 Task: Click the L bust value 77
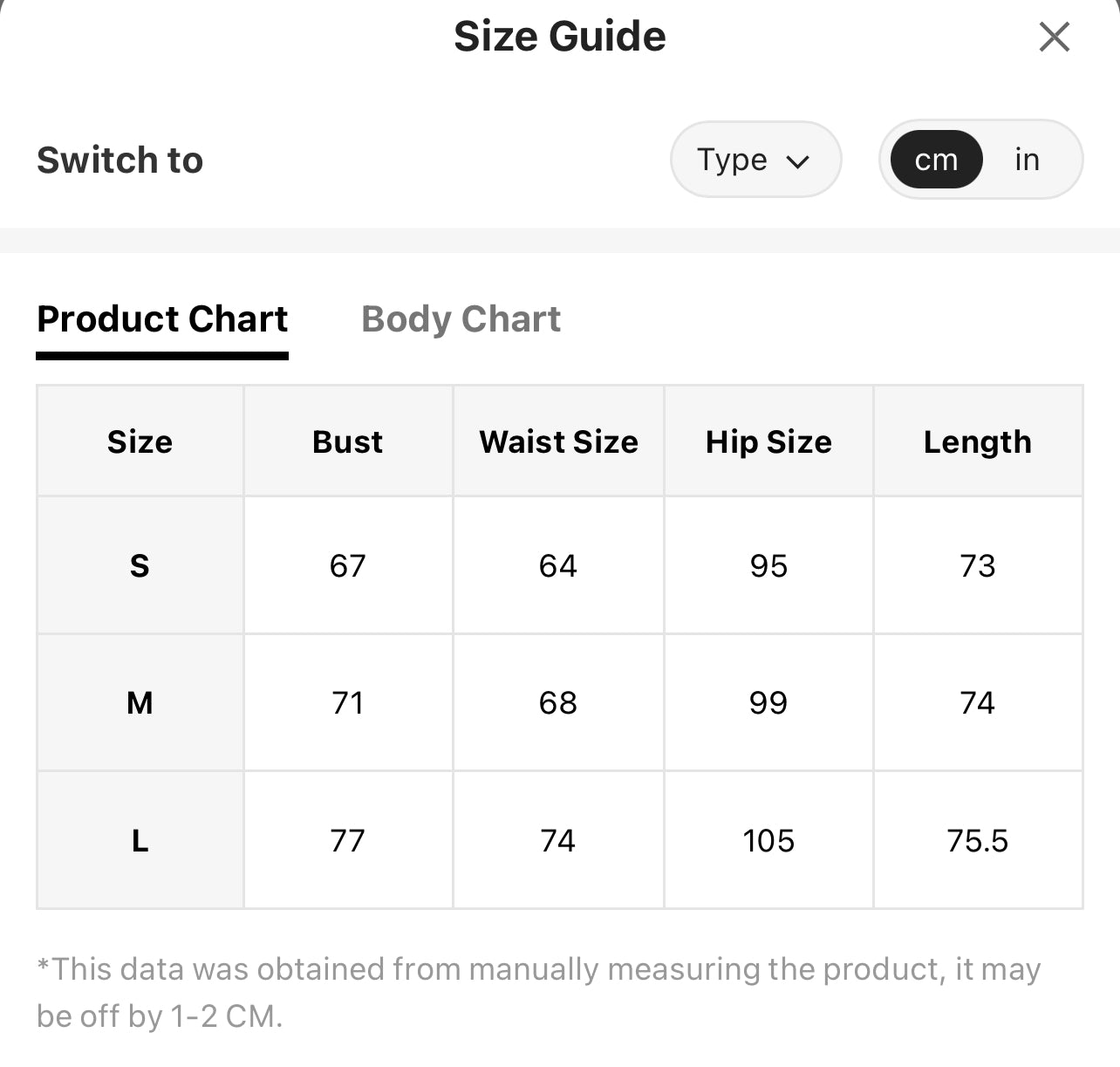click(x=348, y=840)
